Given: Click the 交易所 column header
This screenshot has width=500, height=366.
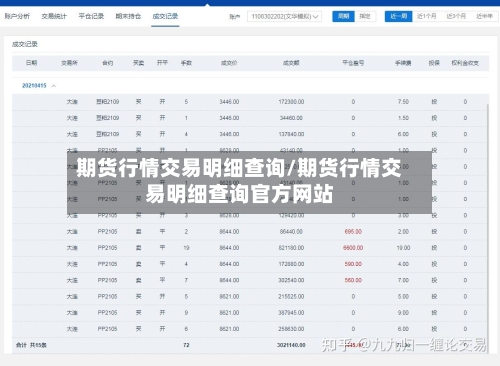Looking at the screenshot, I should pos(69,63).
